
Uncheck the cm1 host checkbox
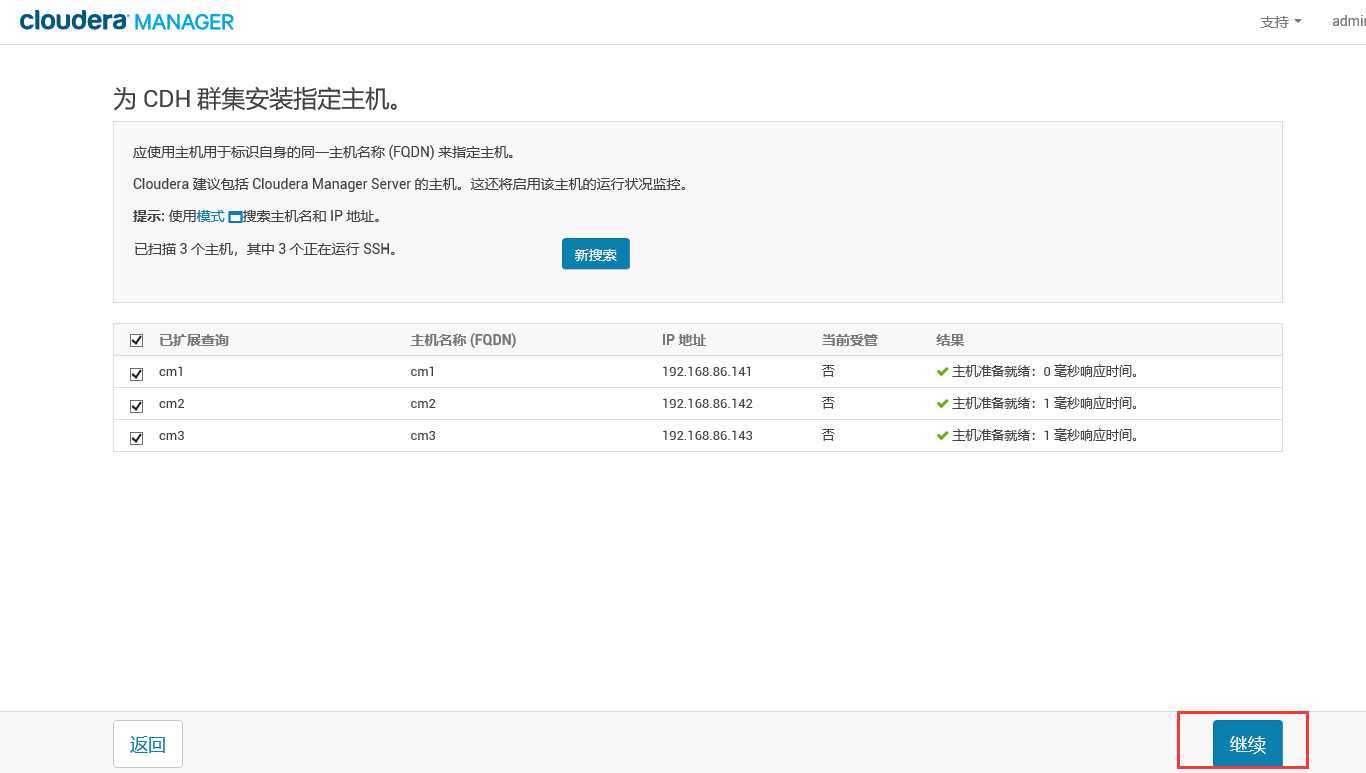click(x=137, y=373)
